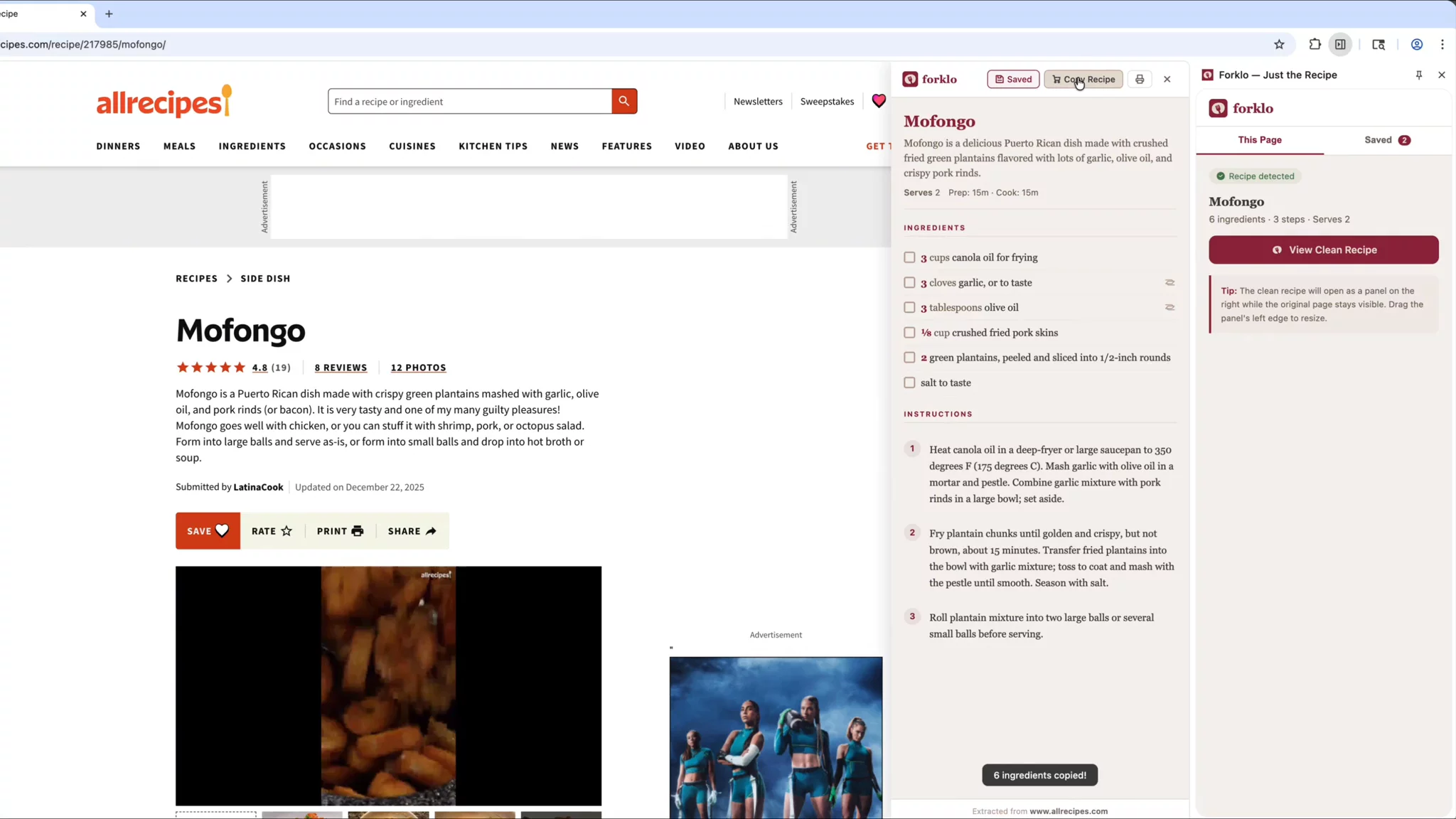Click the browser address bar URL
1456x819 pixels.
(x=83, y=44)
